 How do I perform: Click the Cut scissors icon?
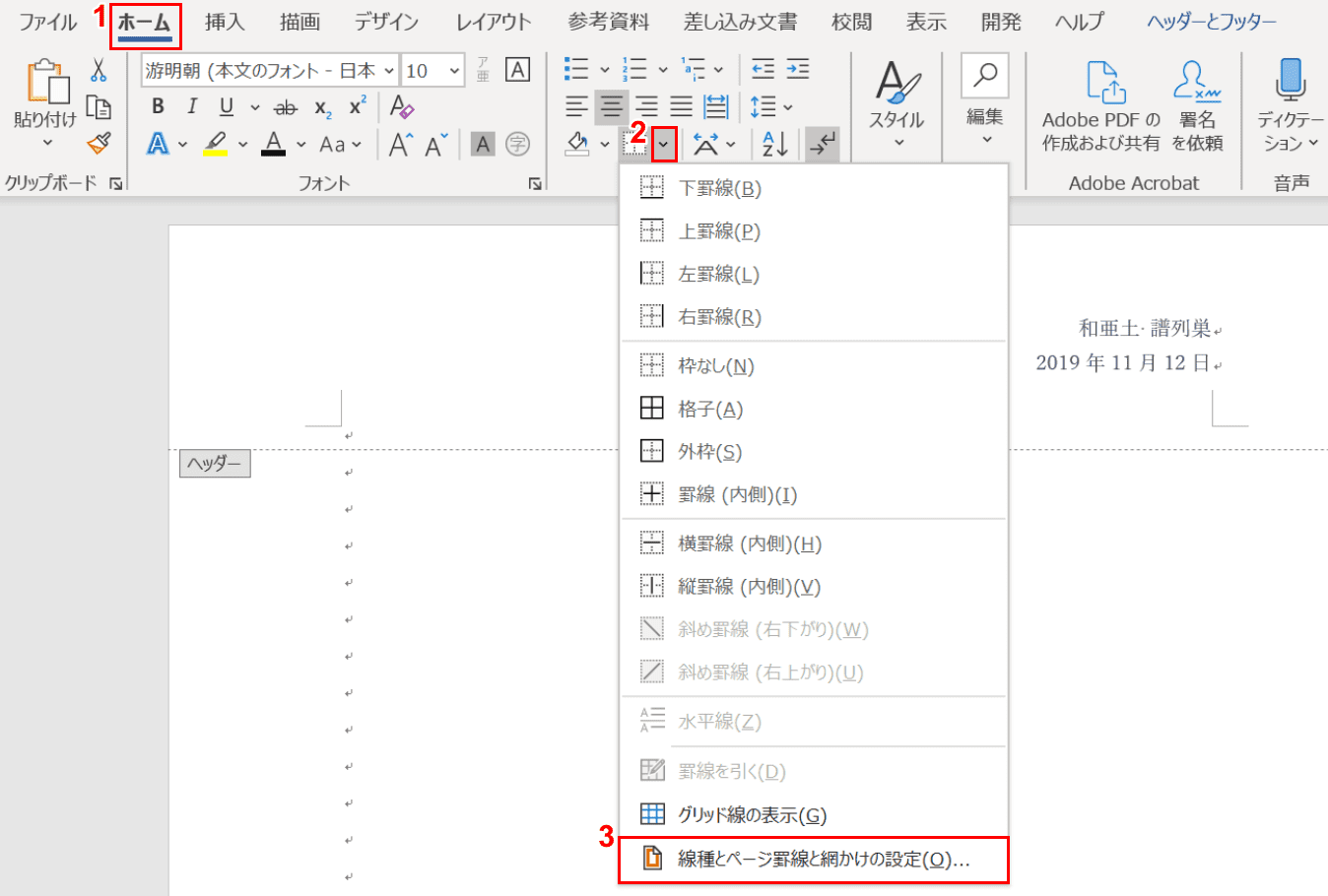99,70
